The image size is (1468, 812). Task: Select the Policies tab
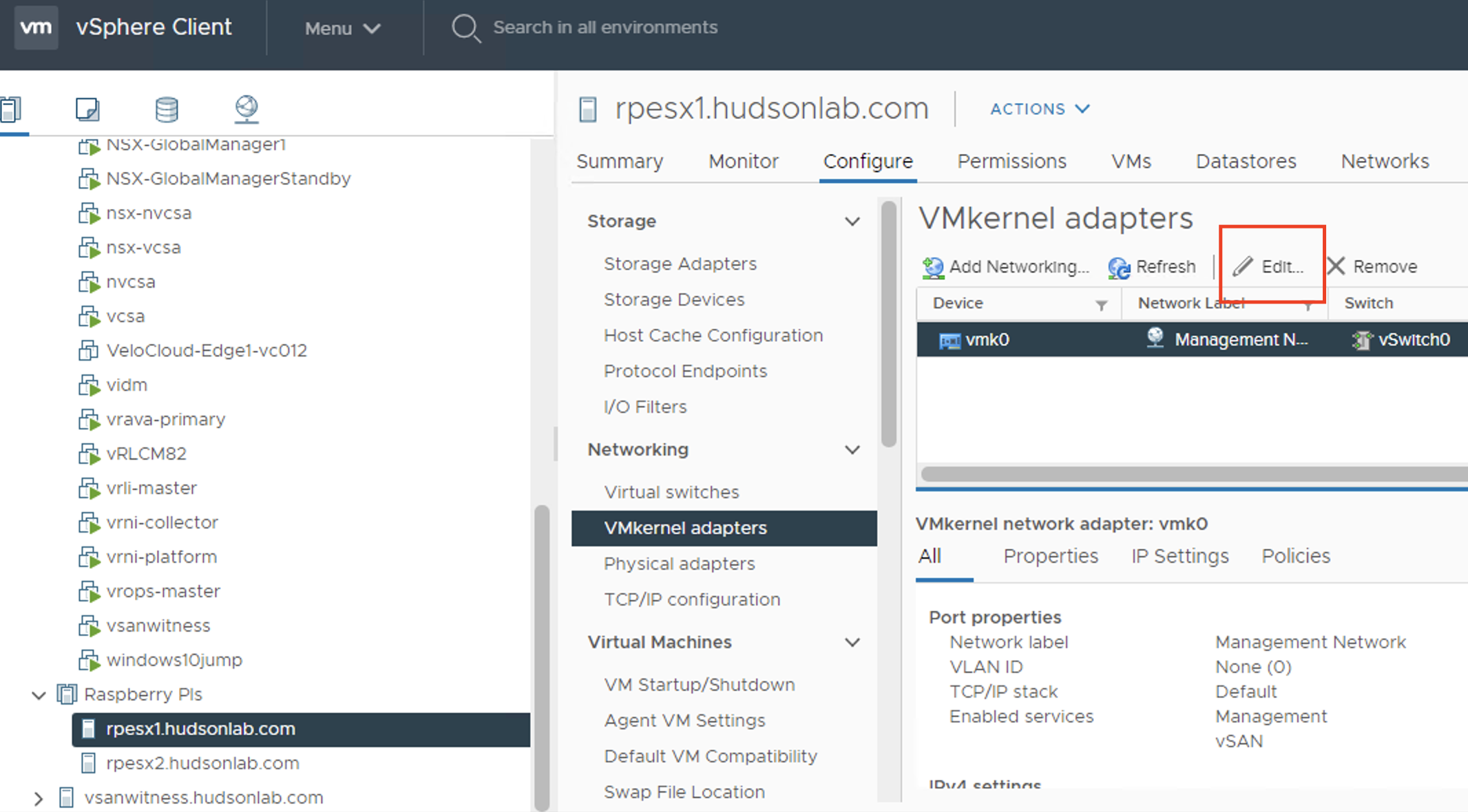click(1296, 556)
